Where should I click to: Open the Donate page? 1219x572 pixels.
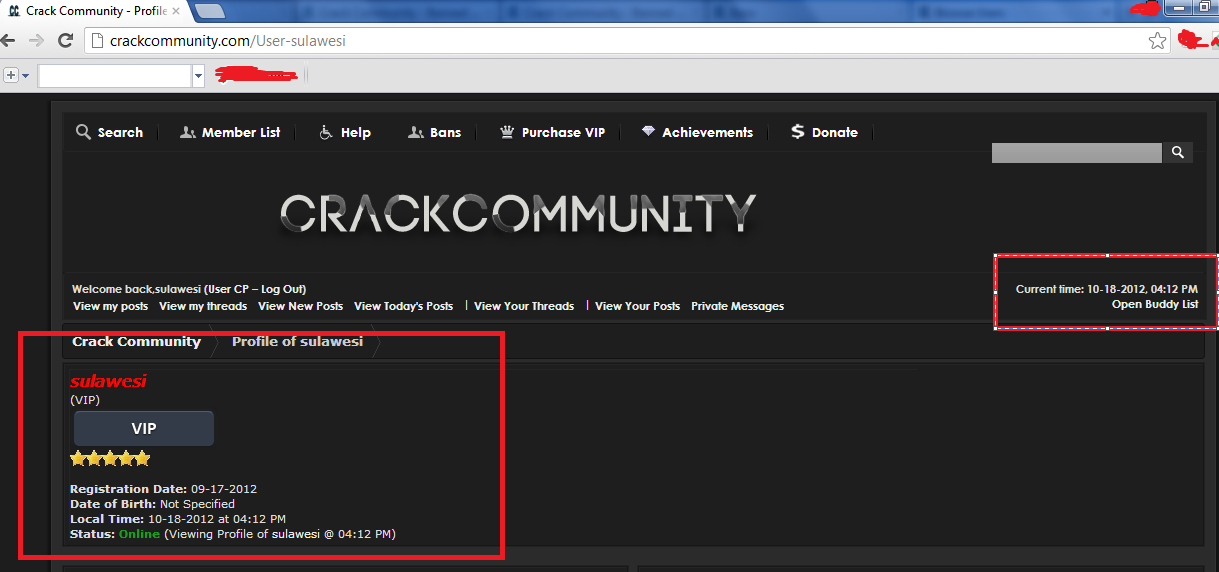pos(834,132)
